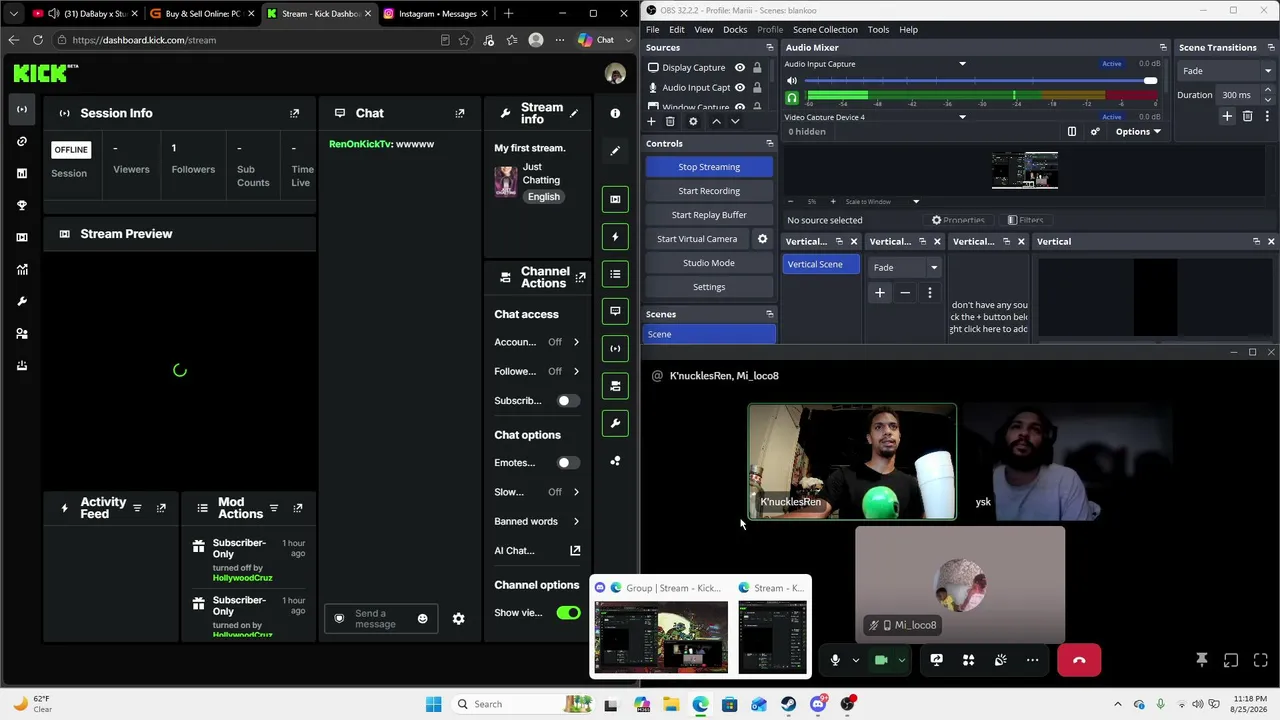
Task: Open source properties gear in OBS Sources
Action: tap(693, 121)
